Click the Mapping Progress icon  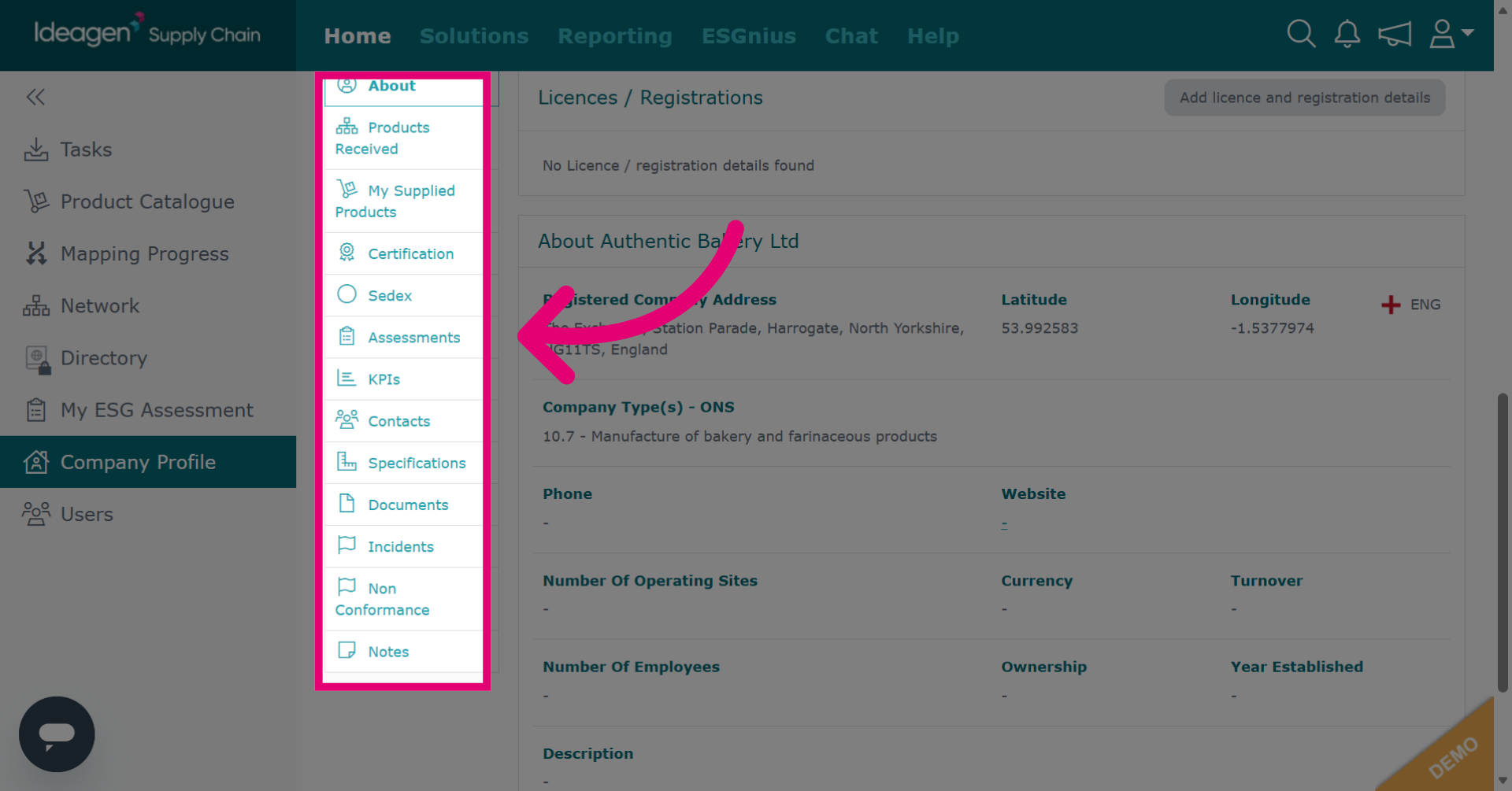[x=36, y=253]
